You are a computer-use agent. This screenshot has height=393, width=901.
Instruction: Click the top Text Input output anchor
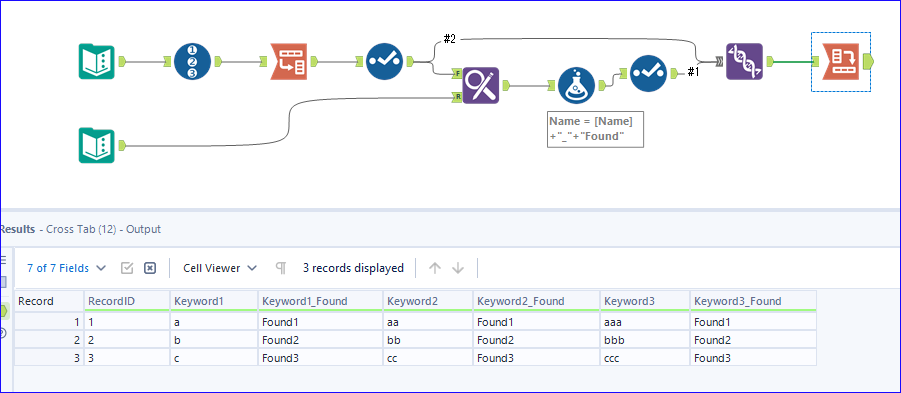pos(122,61)
